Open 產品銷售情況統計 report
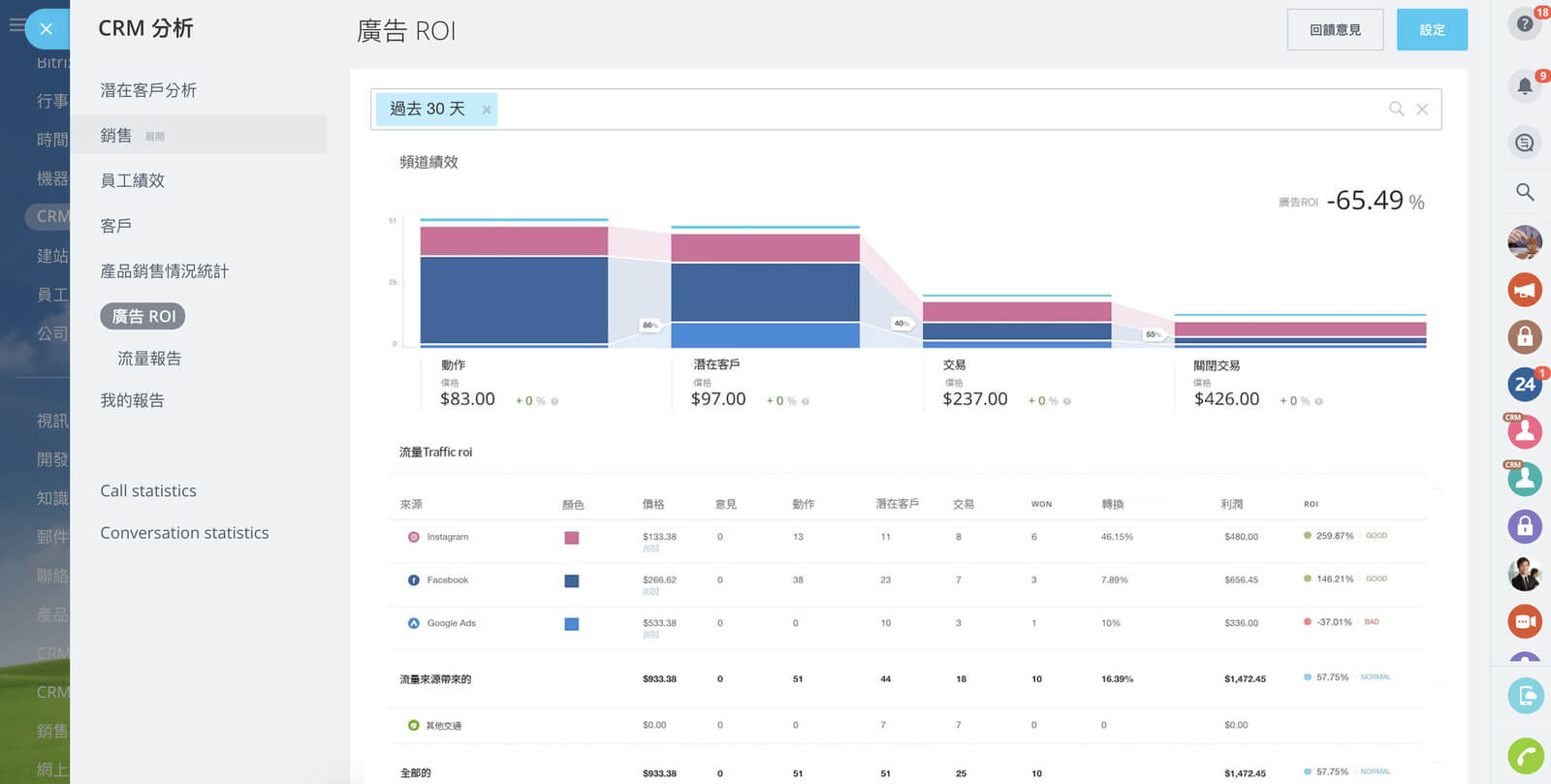The image size is (1551, 784). point(165,271)
